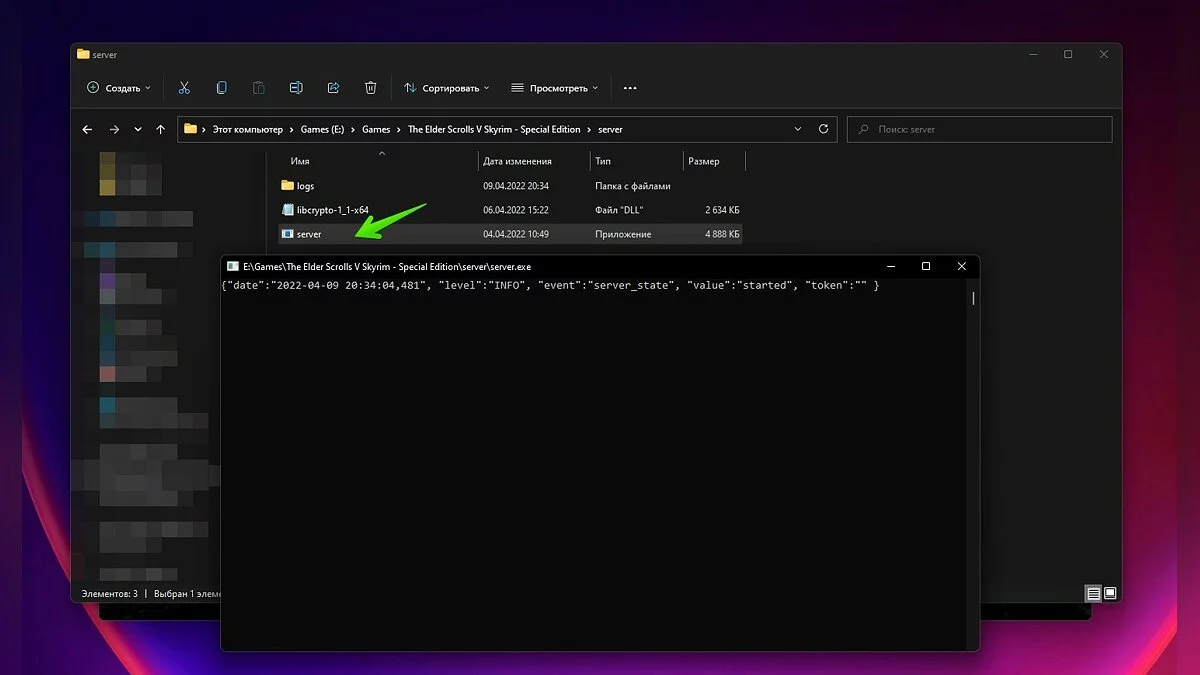Screen dimensions: 1200x675
Task: Open the three-dot more options menu
Action: click(630, 88)
